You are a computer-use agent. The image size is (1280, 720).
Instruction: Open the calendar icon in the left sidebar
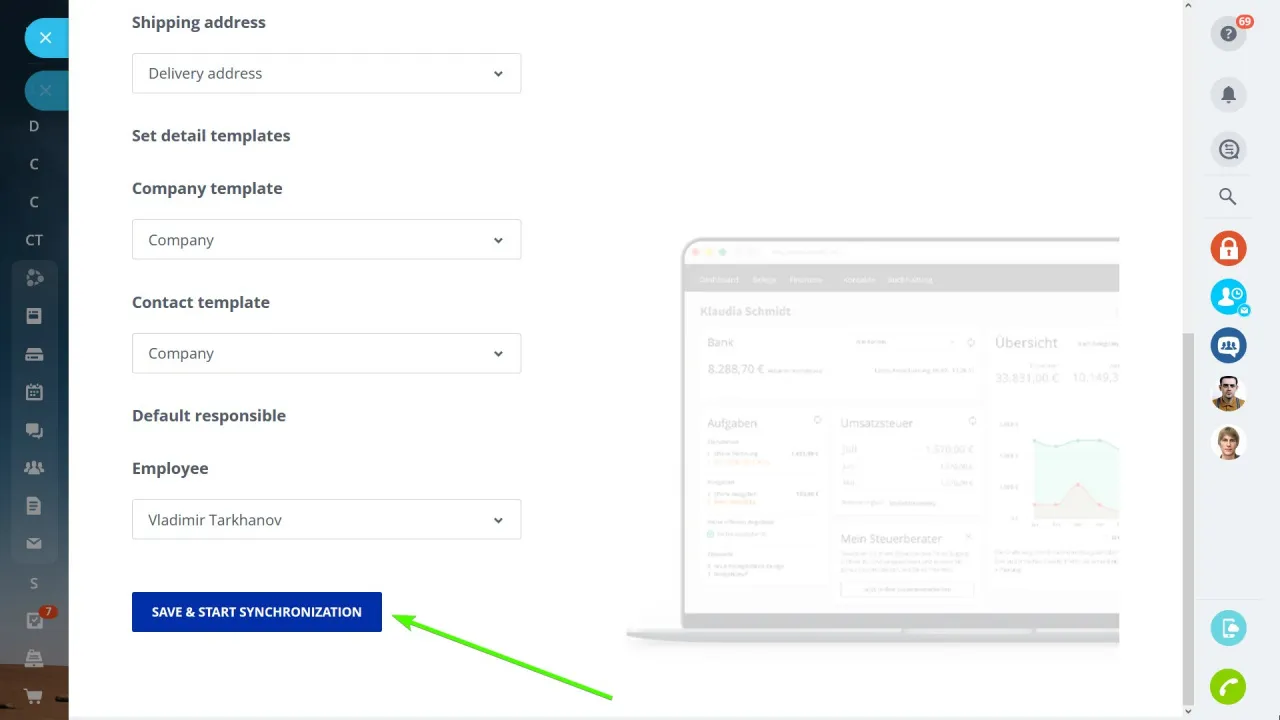pyautogui.click(x=34, y=392)
